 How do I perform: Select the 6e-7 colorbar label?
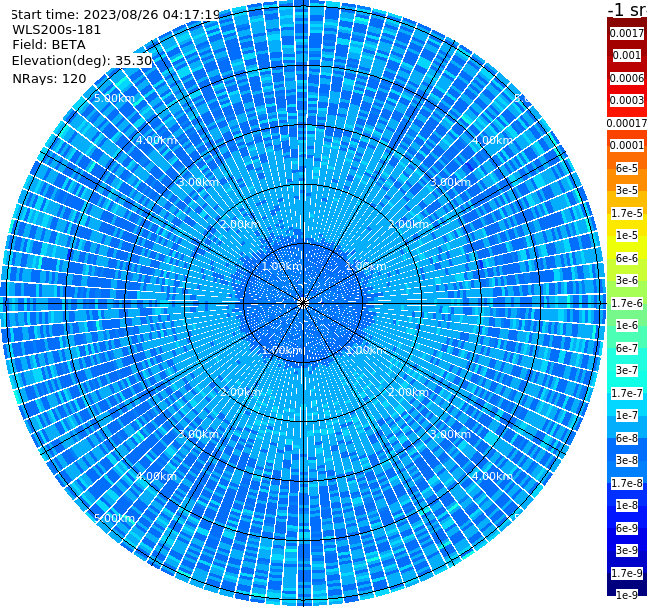(x=627, y=348)
